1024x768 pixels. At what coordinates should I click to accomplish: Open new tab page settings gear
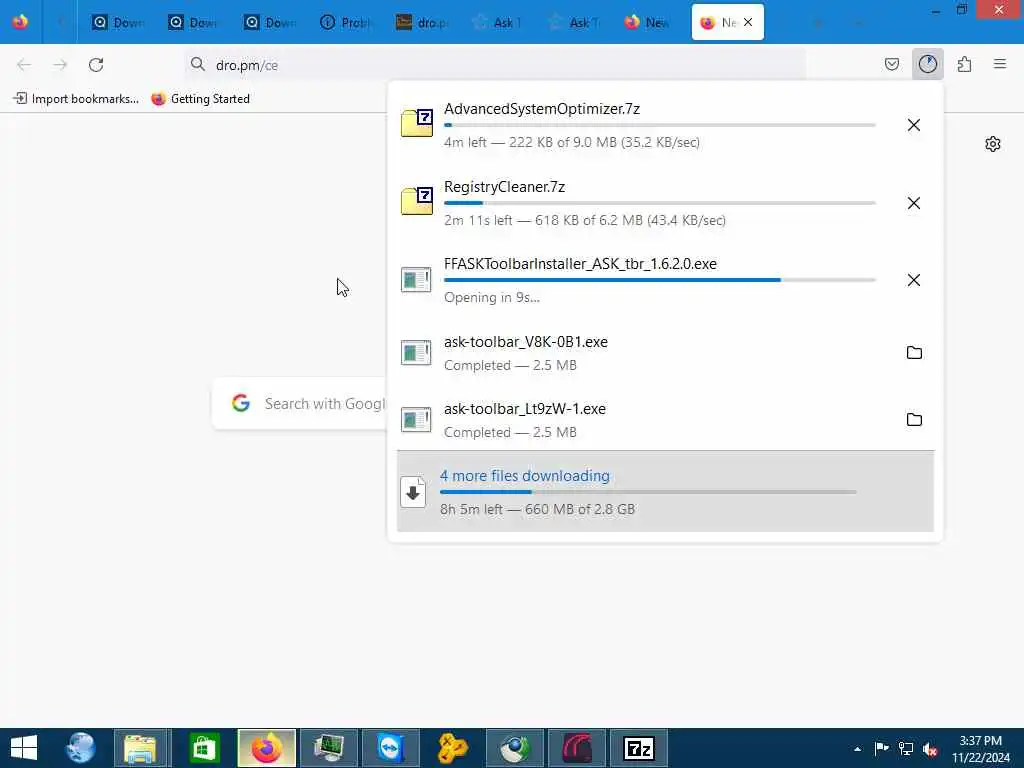(x=993, y=144)
